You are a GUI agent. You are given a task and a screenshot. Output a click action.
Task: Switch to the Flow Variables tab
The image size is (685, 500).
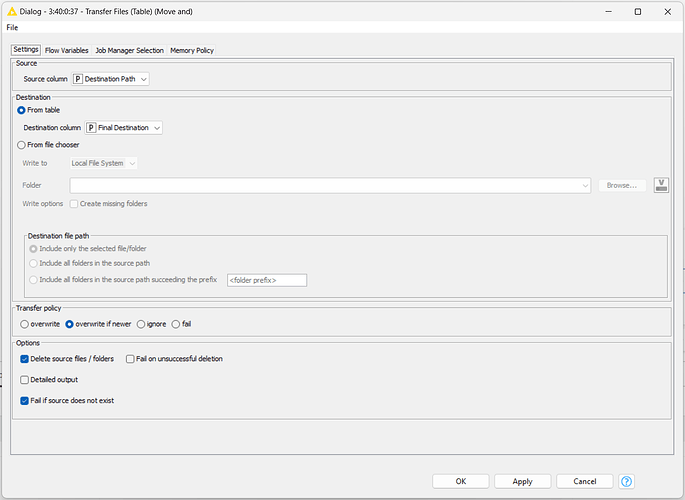[x=67, y=50]
